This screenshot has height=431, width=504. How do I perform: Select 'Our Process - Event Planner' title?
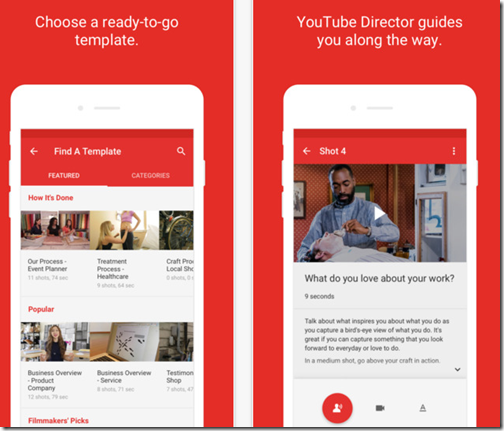pyautogui.click(x=47, y=265)
